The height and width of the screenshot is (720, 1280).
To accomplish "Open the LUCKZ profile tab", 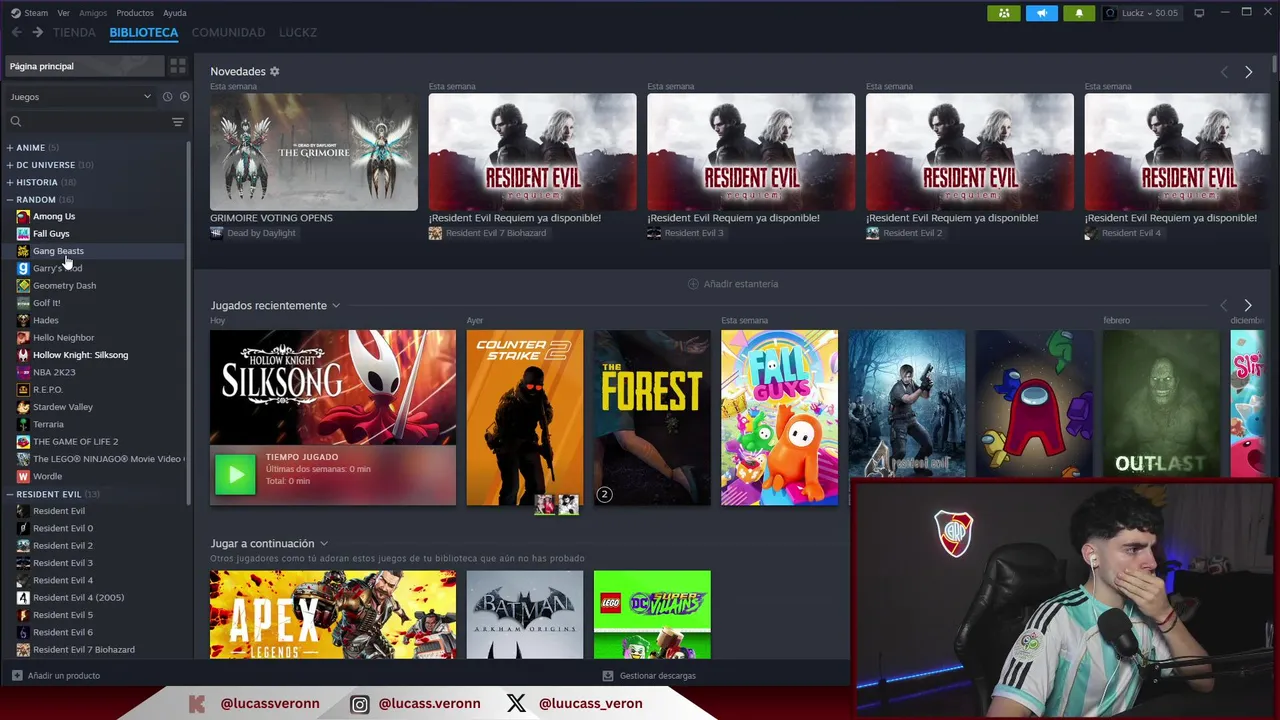I will pos(298,33).
